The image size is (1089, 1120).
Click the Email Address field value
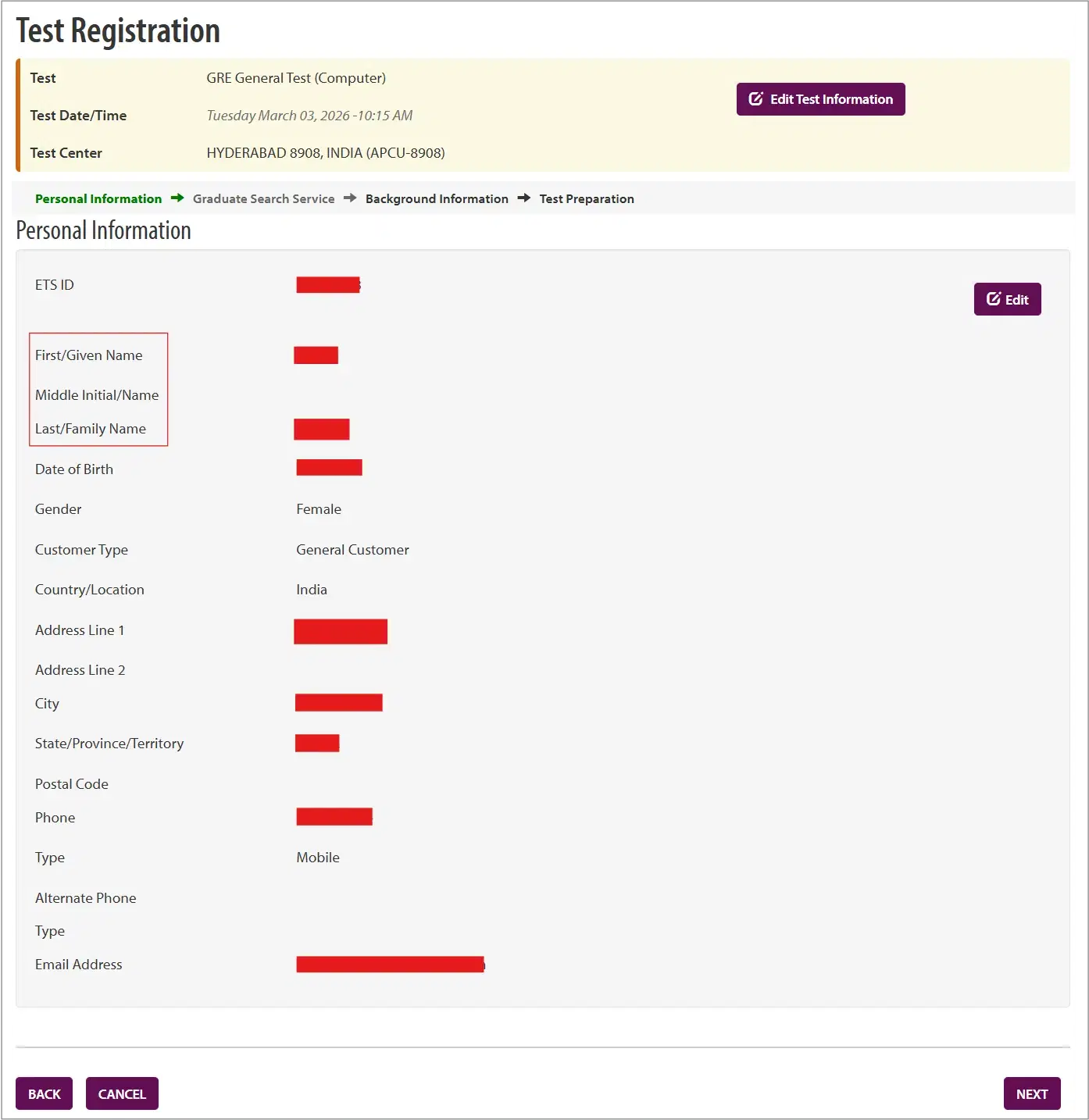point(389,965)
